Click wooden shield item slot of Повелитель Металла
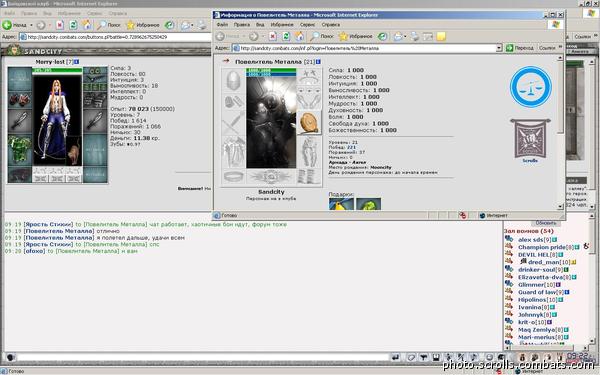This screenshot has height=375, width=600. [x=309, y=123]
